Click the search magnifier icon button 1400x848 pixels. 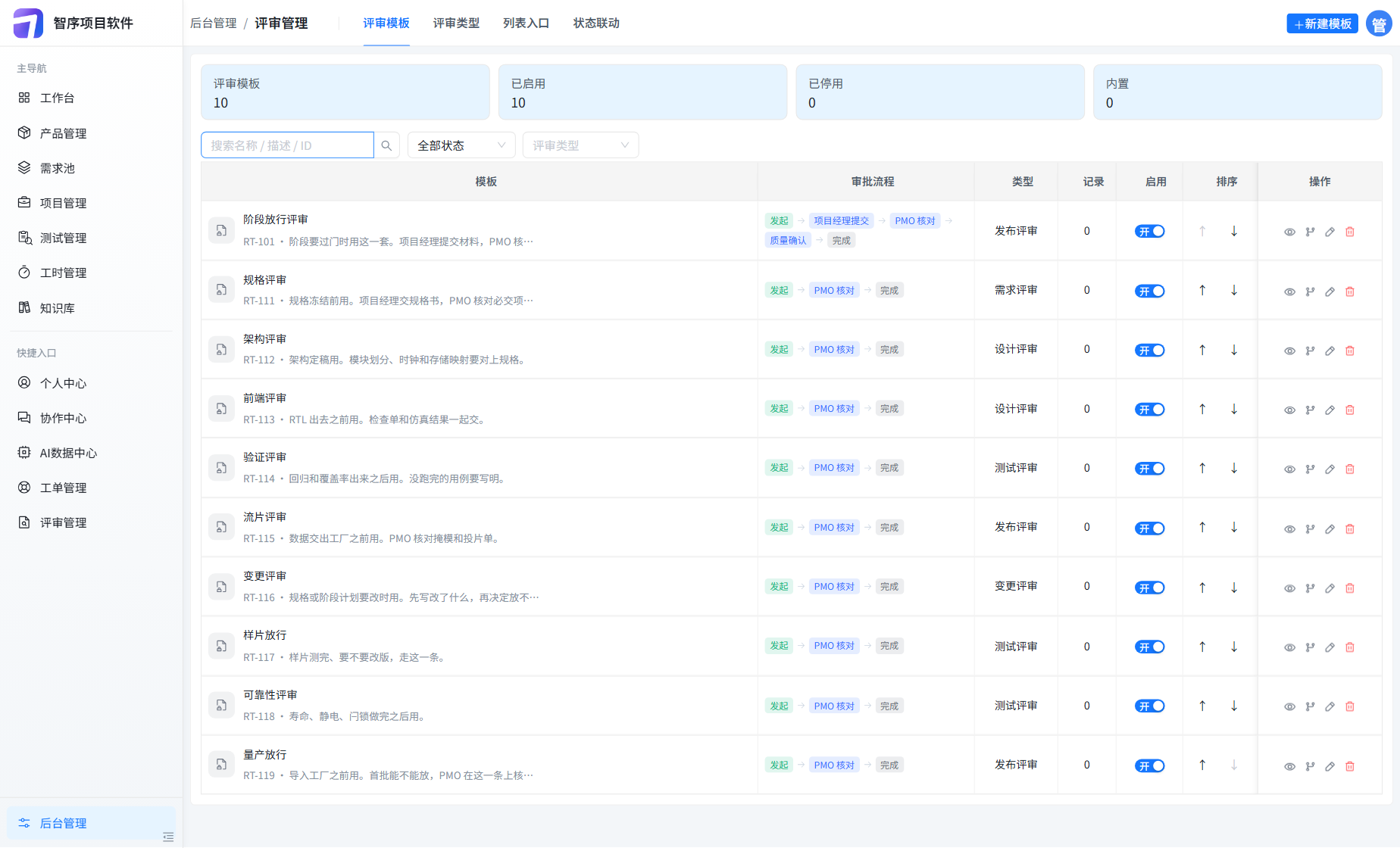(x=386, y=145)
